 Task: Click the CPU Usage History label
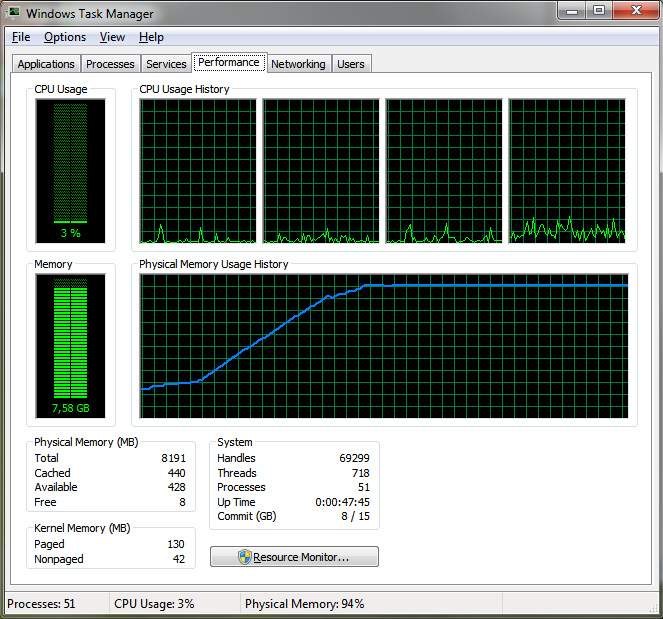click(184, 89)
